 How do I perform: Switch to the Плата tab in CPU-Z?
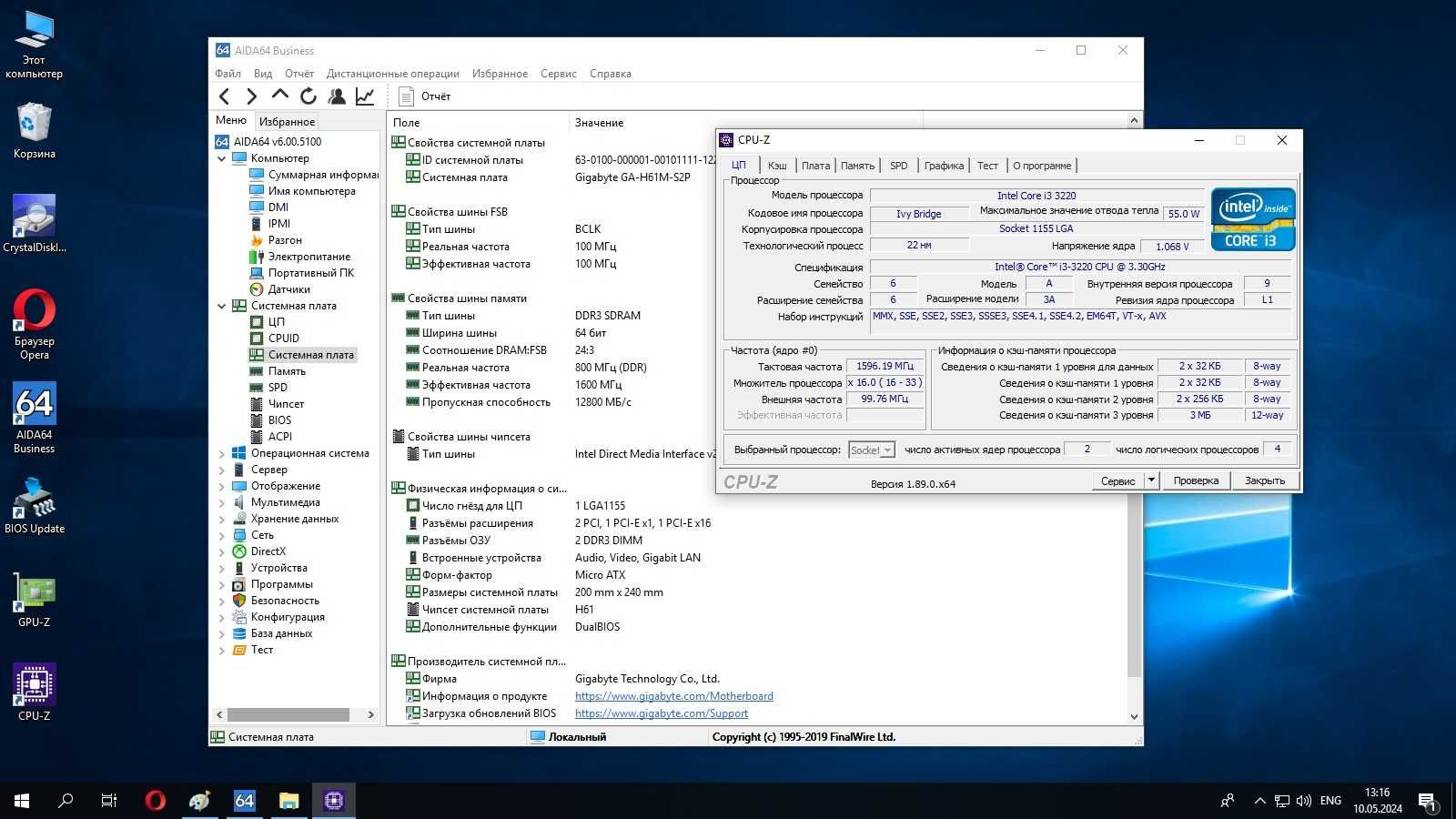click(815, 166)
